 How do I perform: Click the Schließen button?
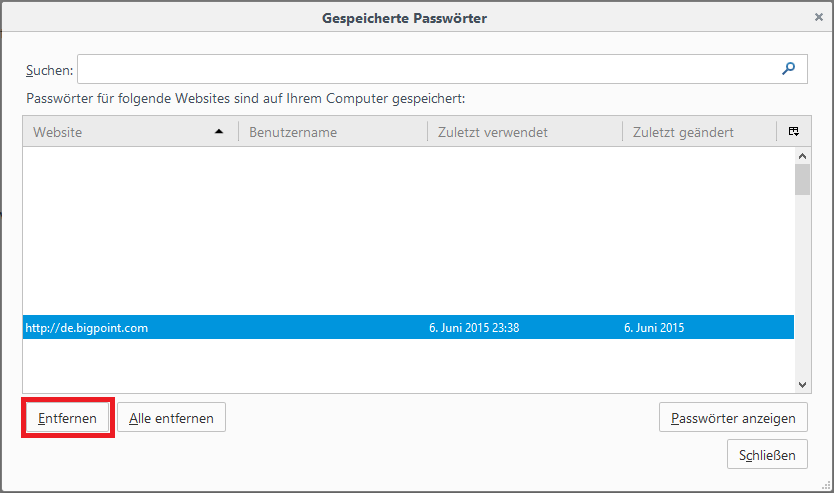(767, 455)
